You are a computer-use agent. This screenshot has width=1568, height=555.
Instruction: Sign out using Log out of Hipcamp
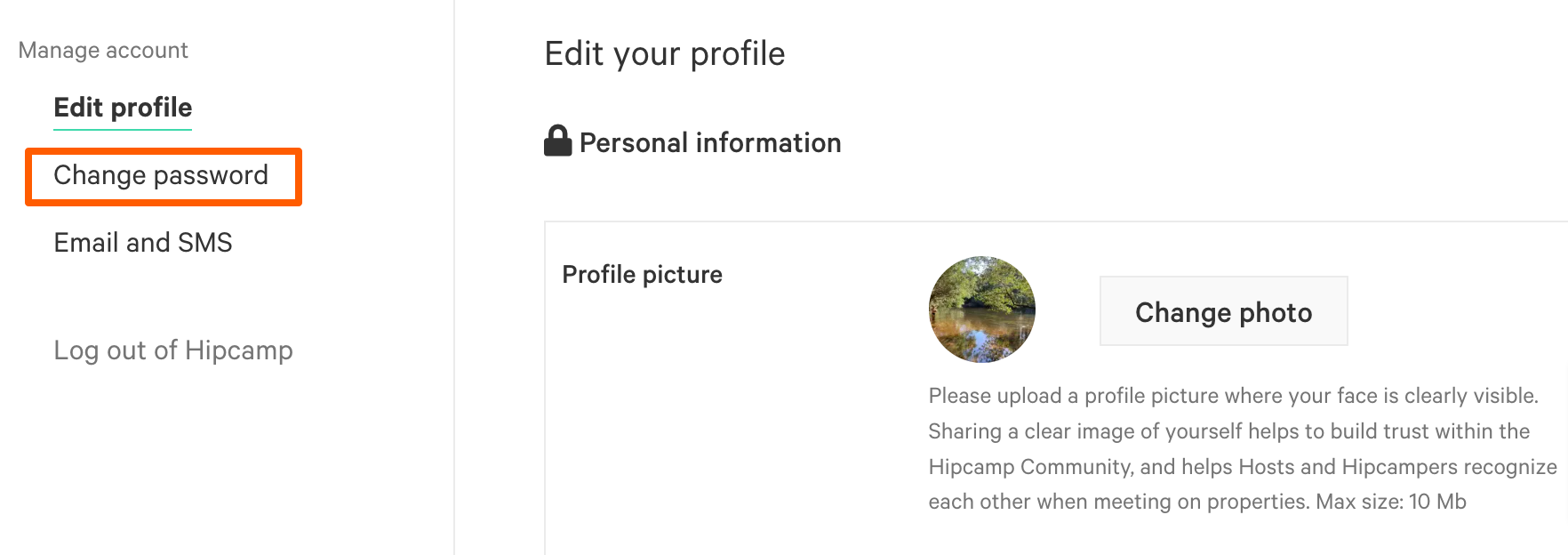click(x=172, y=350)
